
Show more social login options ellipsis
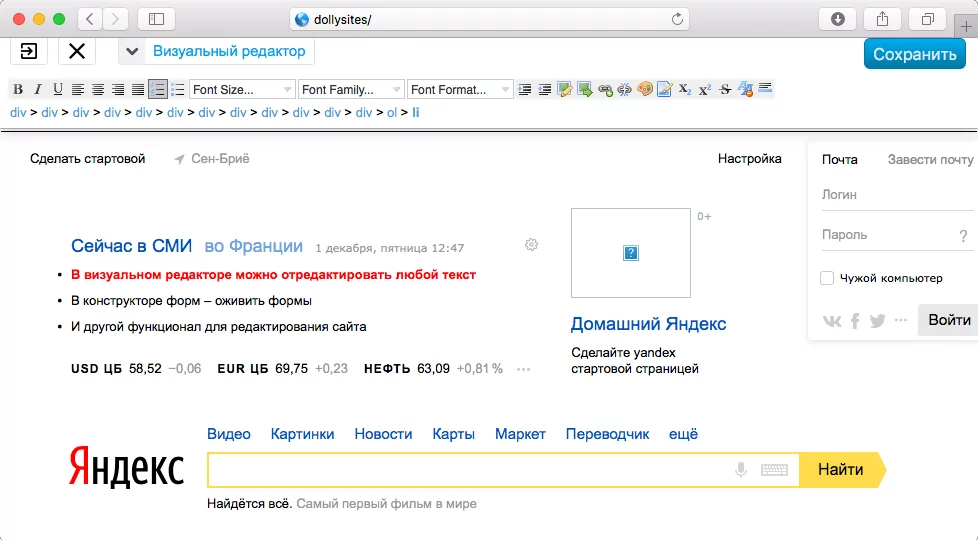click(901, 321)
